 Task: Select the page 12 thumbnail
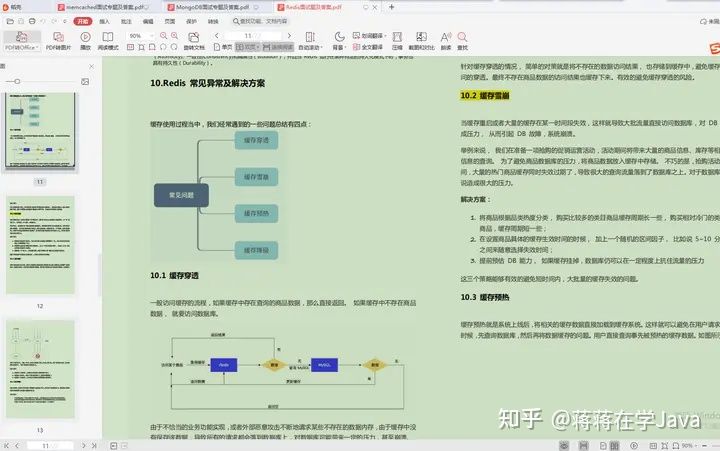point(40,245)
